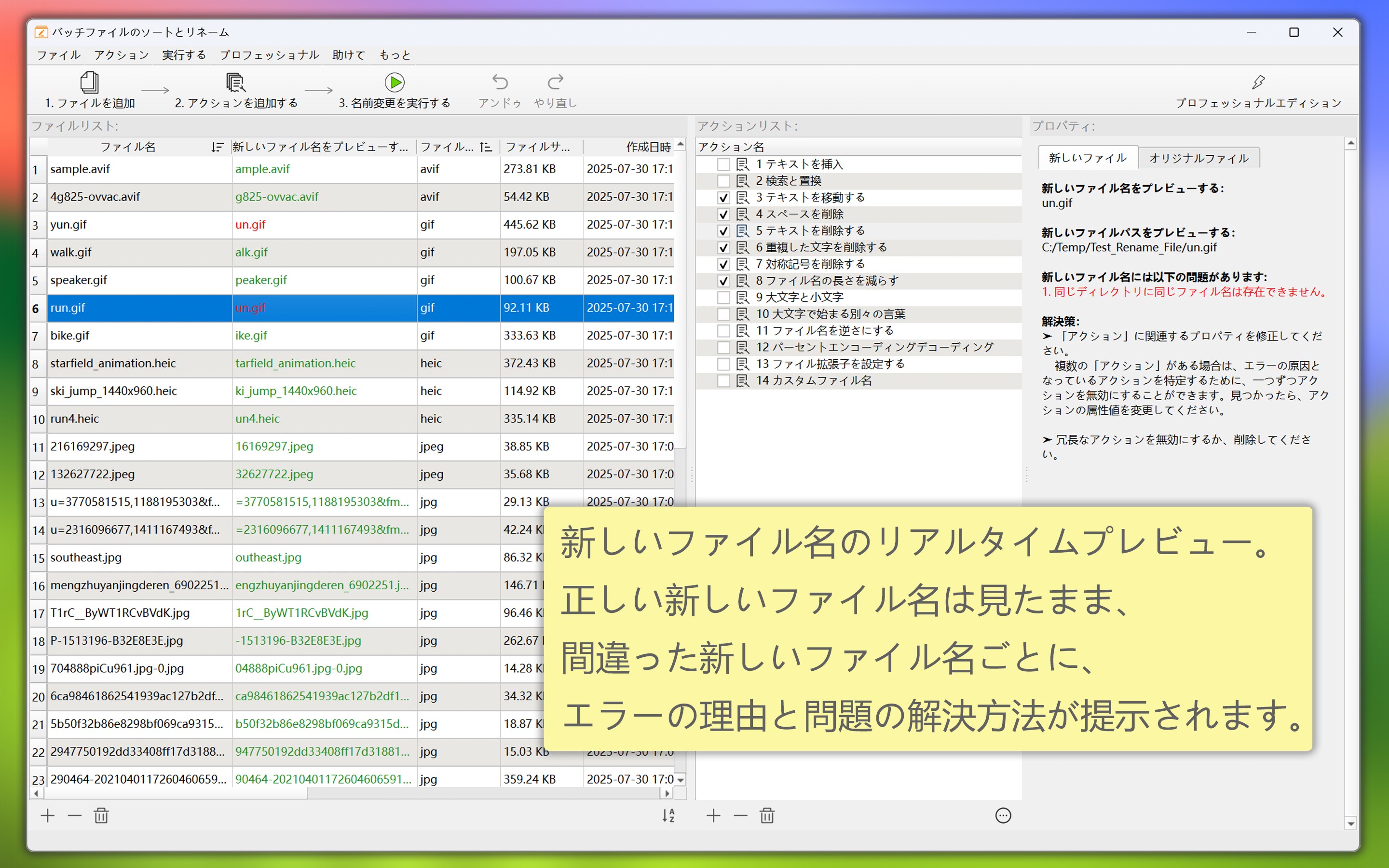This screenshot has width=1389, height=868.
Task: Click the + button below the action list
Action: [713, 816]
